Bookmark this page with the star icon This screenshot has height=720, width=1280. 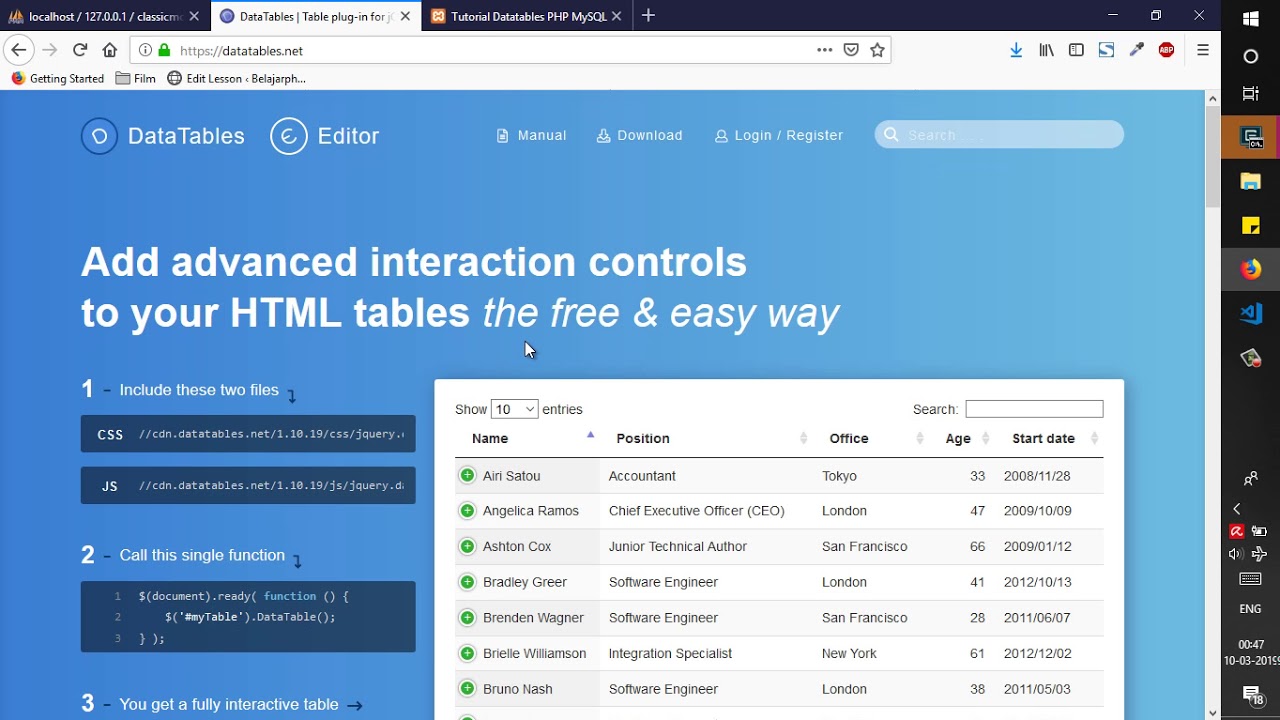(877, 50)
